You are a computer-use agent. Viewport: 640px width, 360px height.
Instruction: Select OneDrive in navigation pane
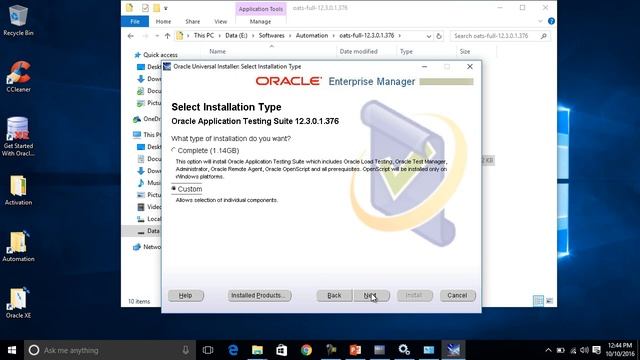click(x=147, y=119)
